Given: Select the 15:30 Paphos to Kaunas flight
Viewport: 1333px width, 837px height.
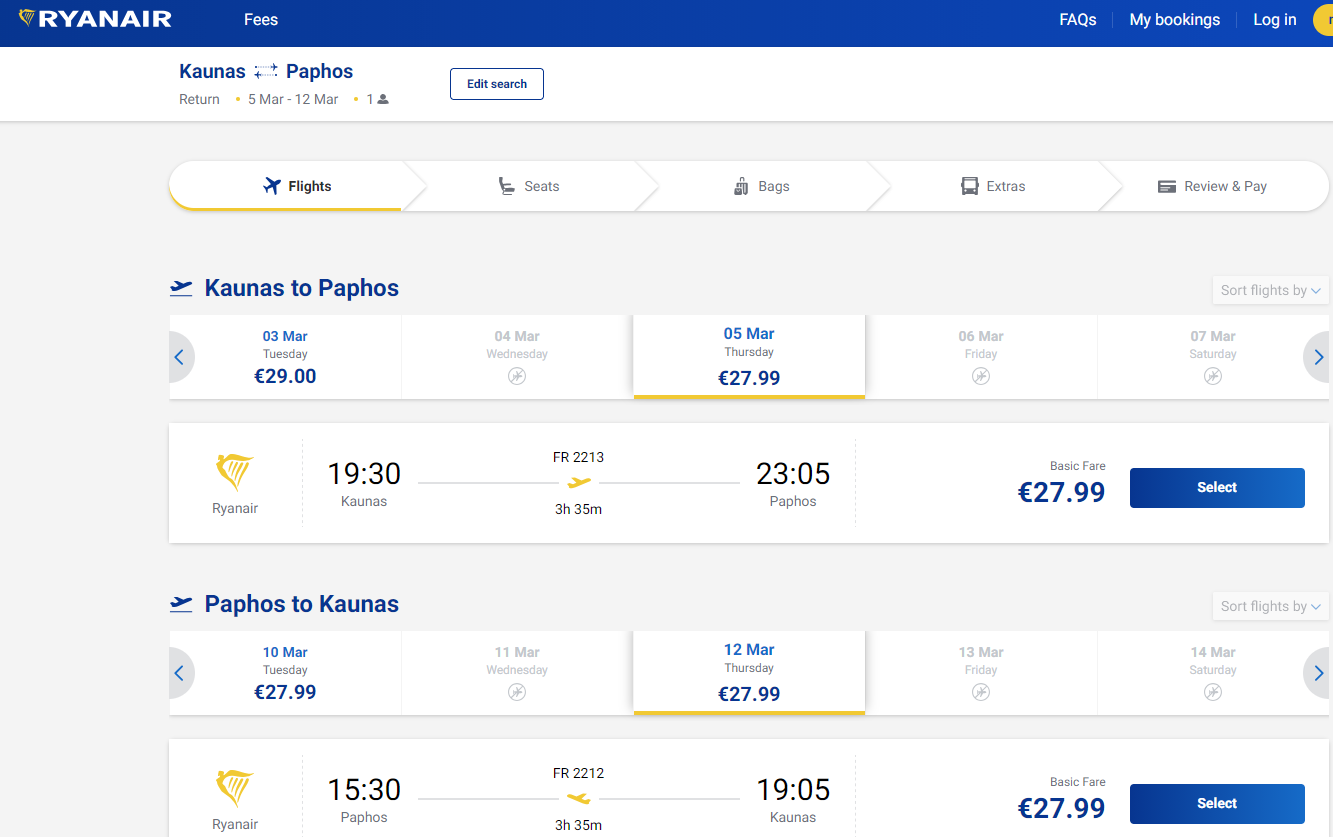Looking at the screenshot, I should tap(1216, 804).
